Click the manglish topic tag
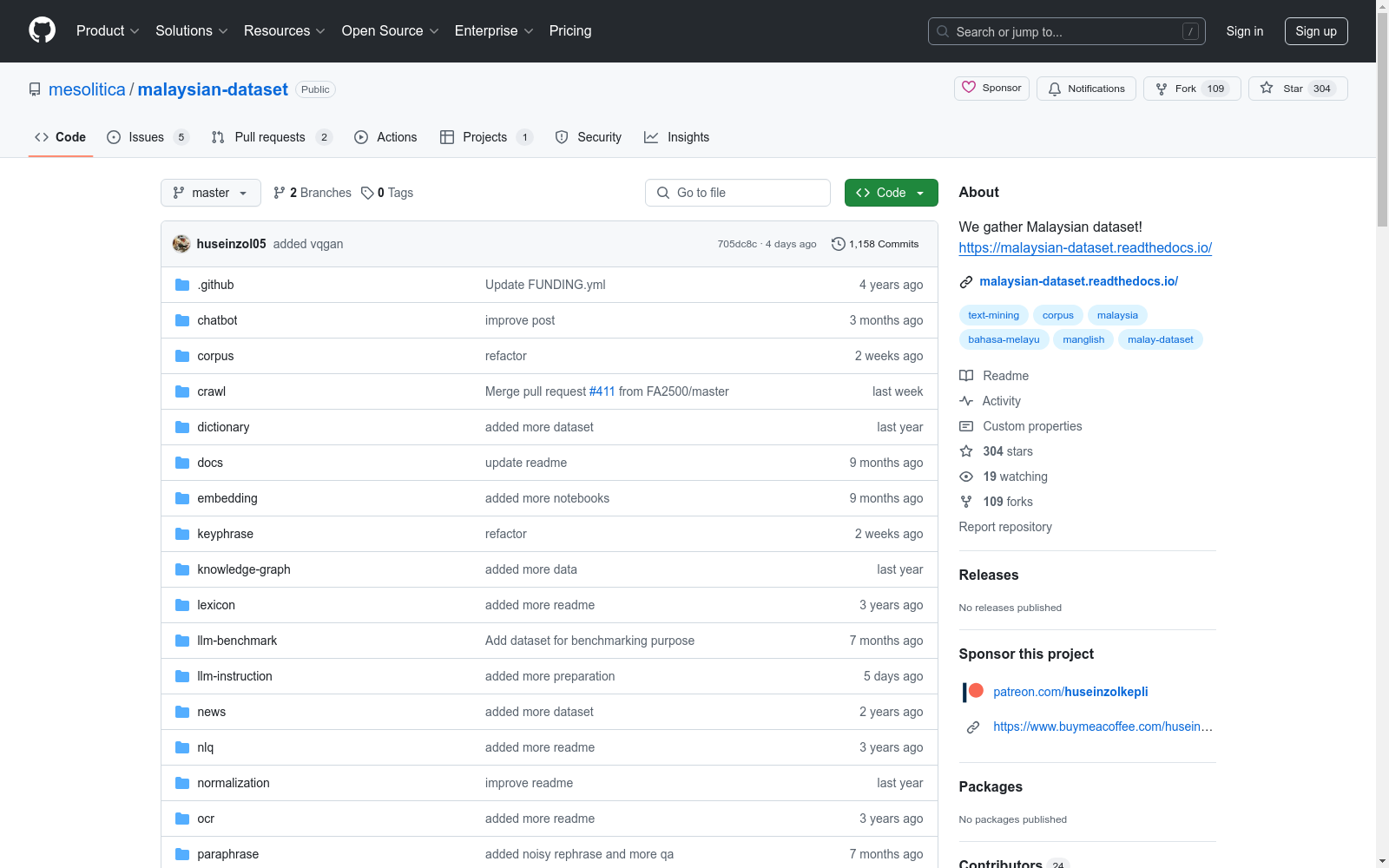Screen dimensions: 1389x868 pos(1083,339)
